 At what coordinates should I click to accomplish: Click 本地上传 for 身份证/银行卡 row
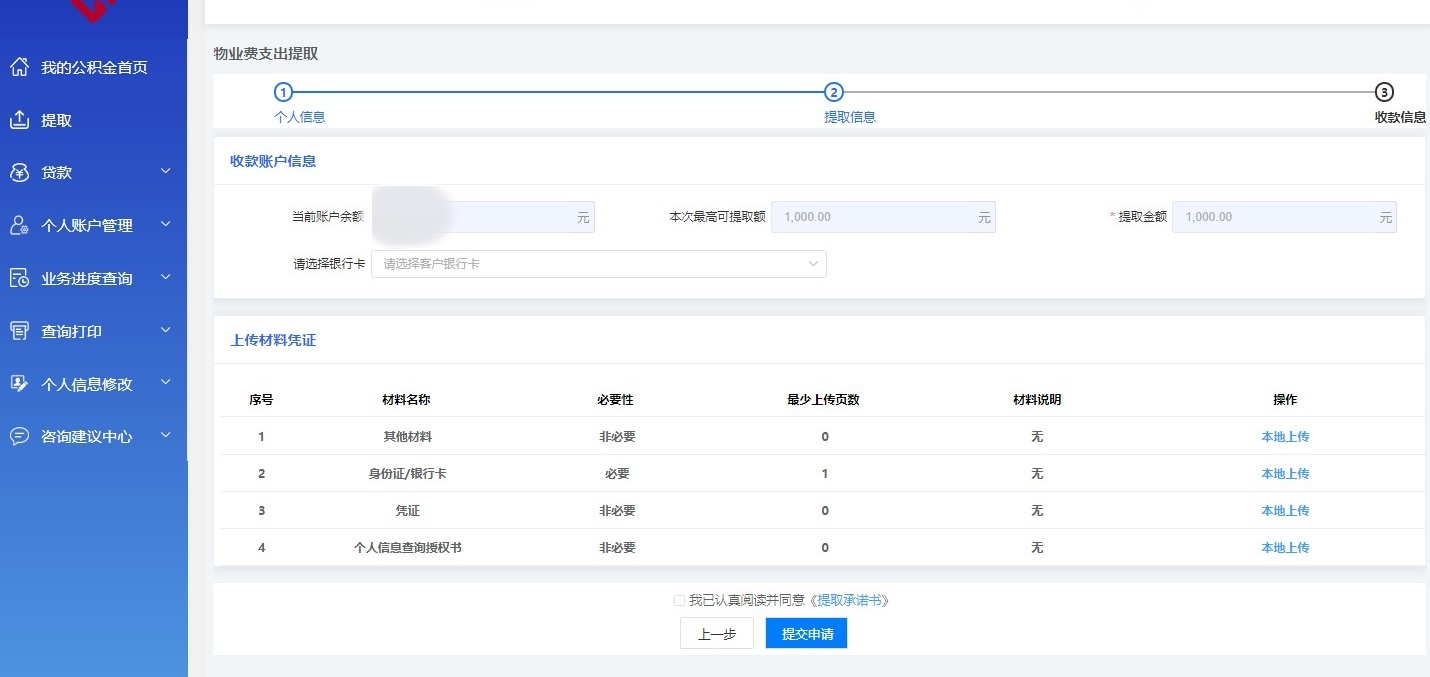pos(1284,474)
